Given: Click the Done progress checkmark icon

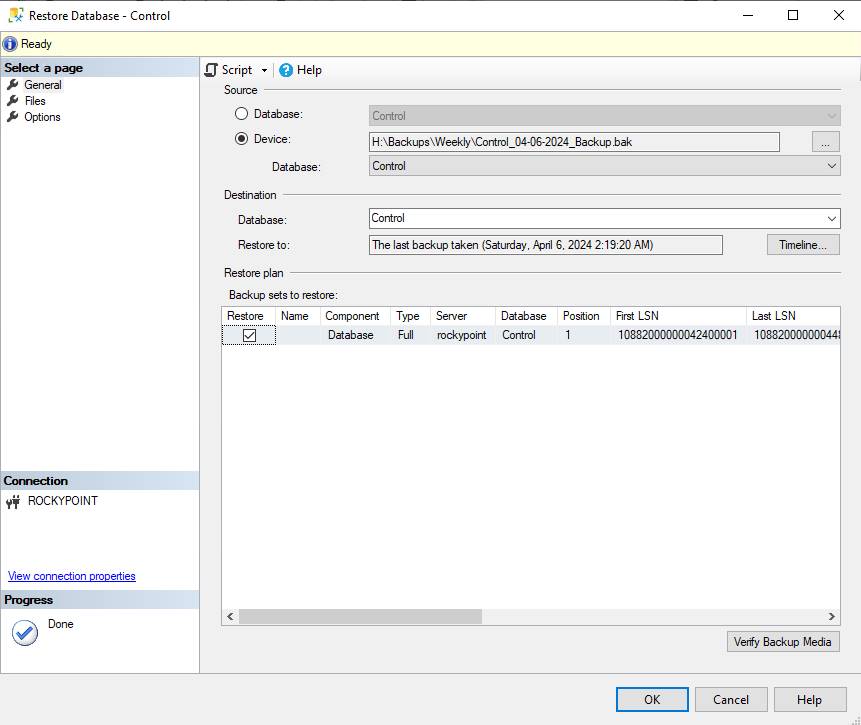Looking at the screenshot, I should click(25, 633).
